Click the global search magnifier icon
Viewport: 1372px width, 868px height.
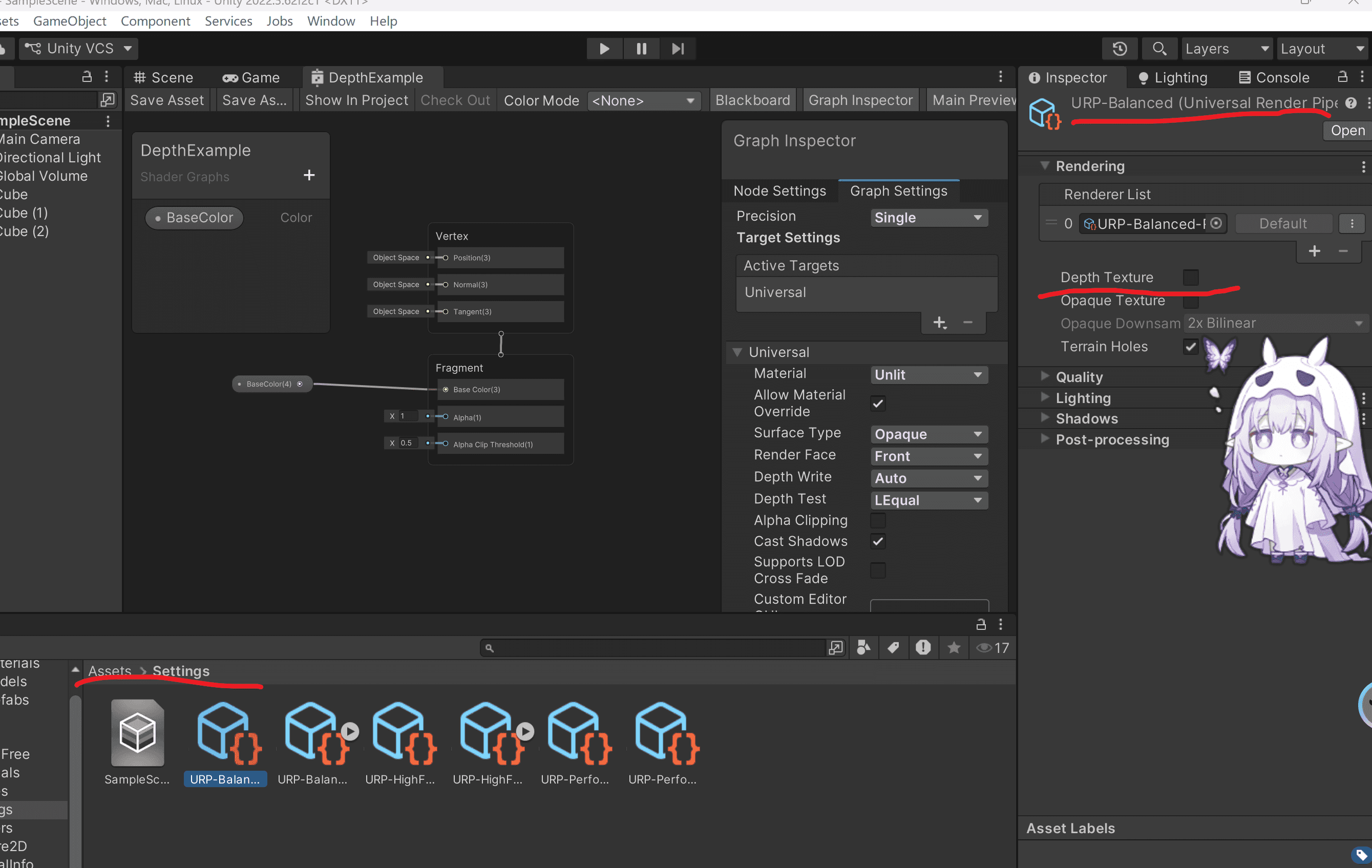1159,49
